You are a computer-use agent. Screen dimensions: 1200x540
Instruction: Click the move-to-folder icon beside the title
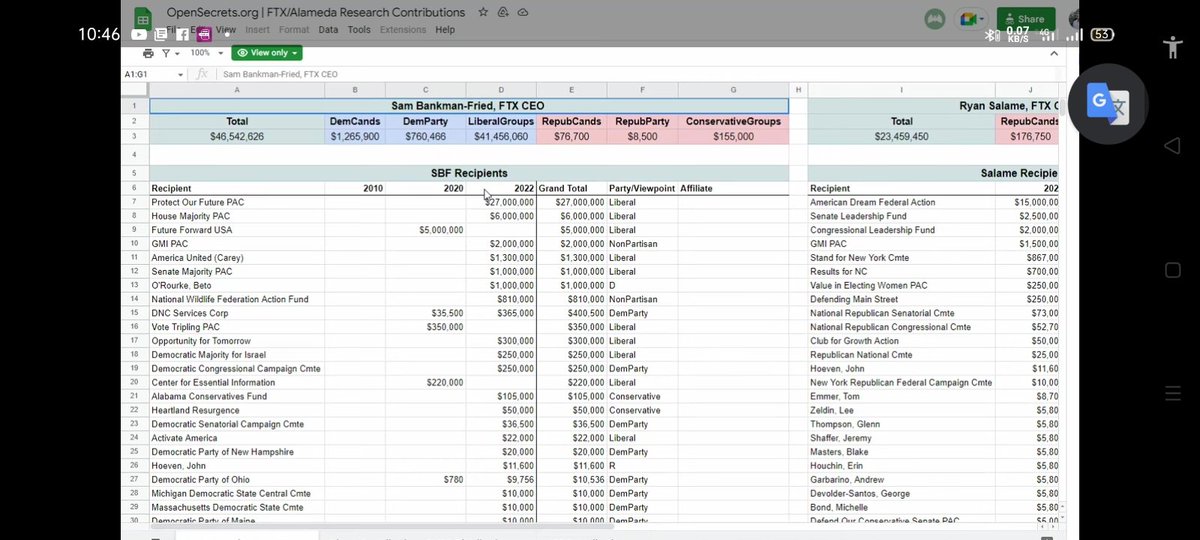tap(503, 13)
